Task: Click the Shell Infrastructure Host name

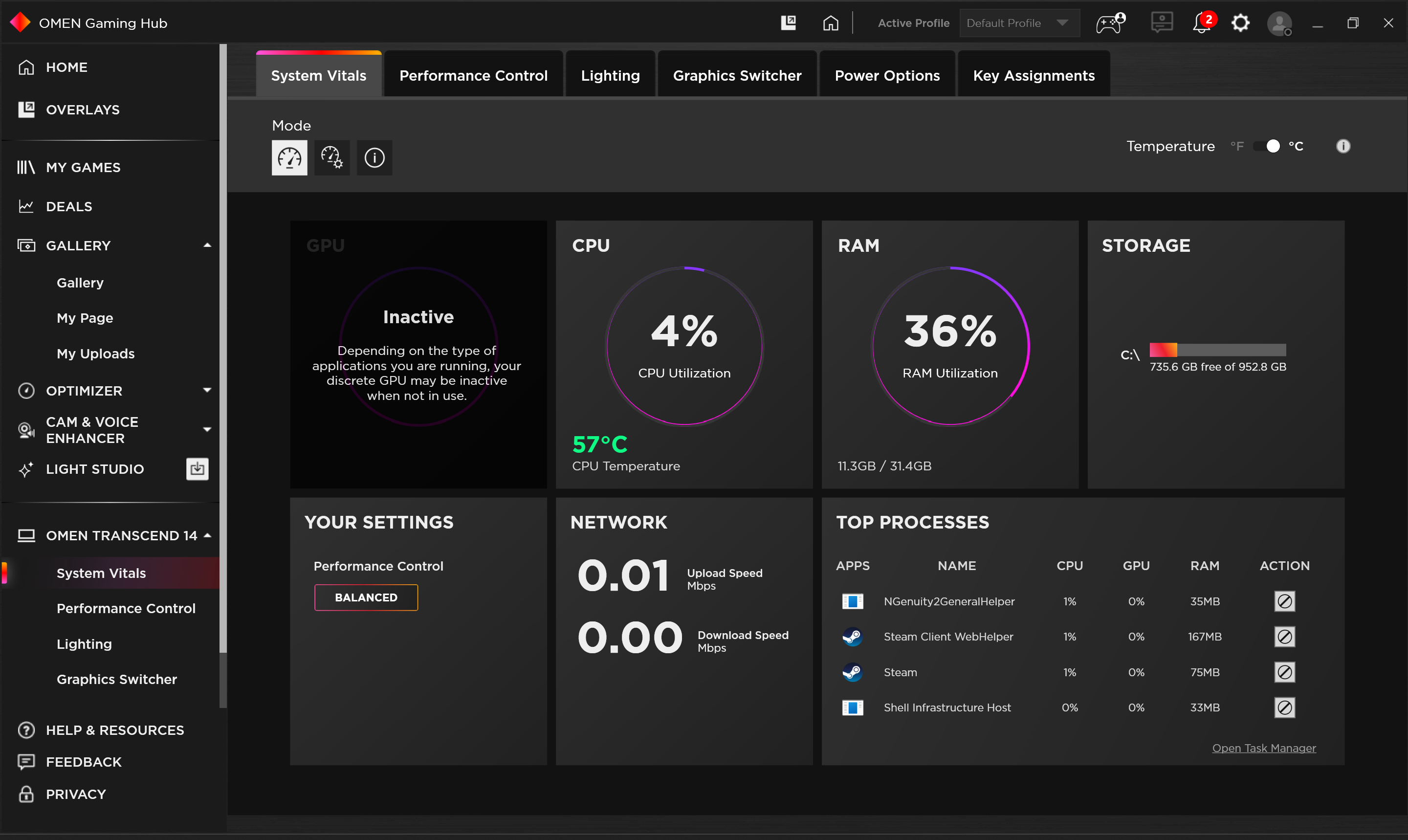Action: coord(947,707)
